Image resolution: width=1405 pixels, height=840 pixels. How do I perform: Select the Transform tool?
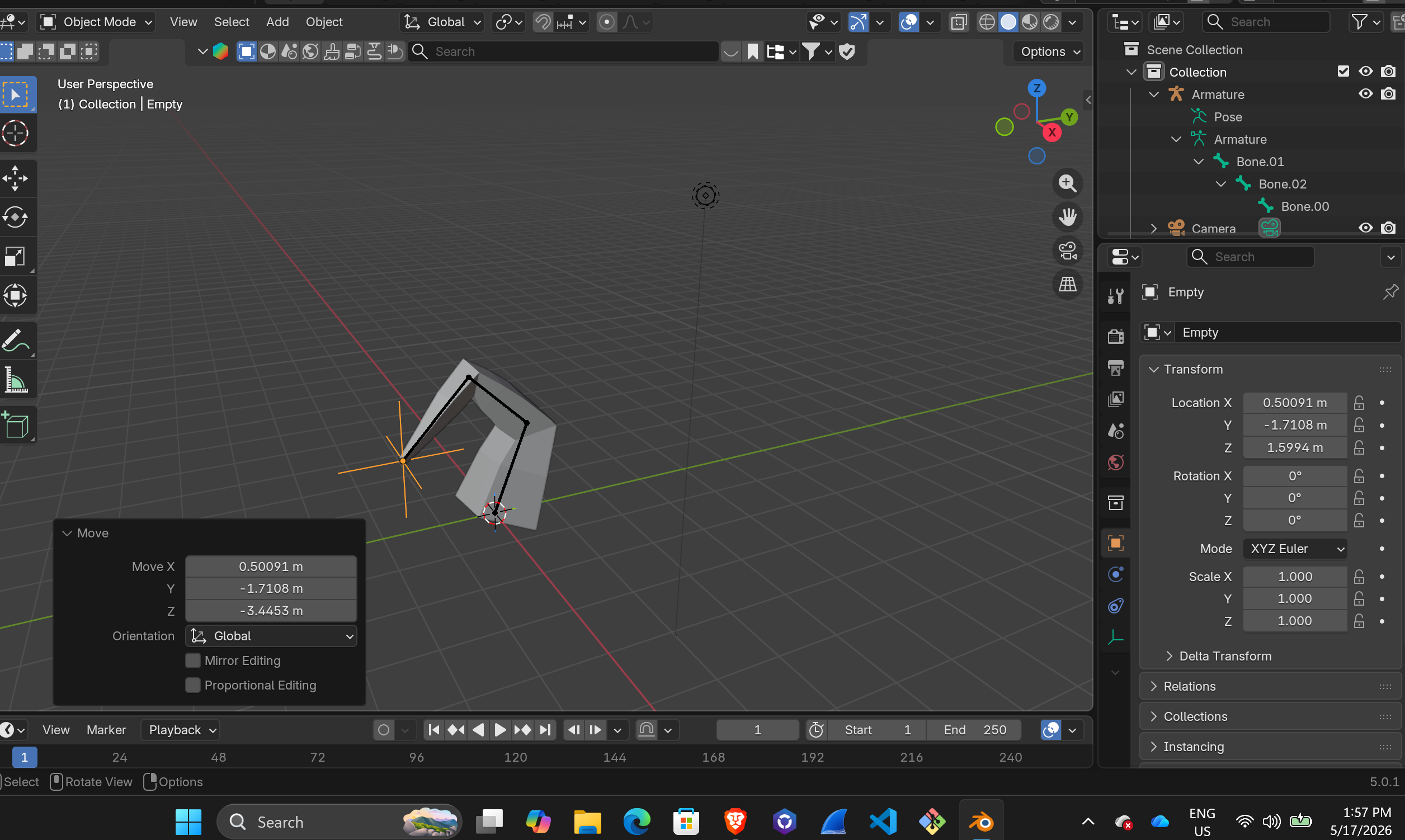15,295
